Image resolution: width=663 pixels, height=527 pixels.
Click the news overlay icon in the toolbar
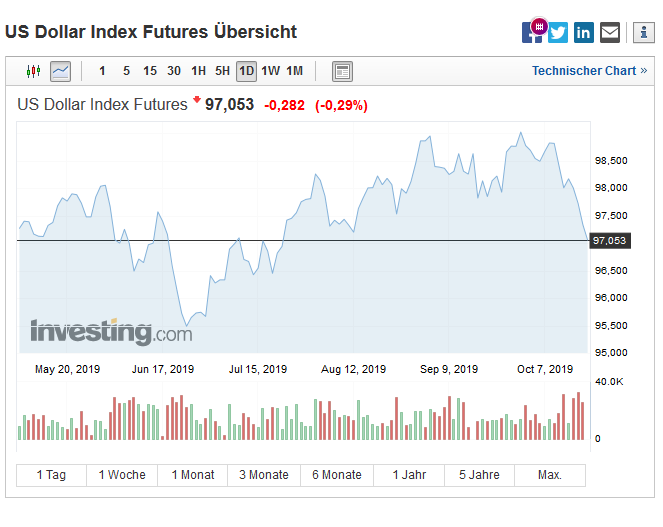[x=342, y=71]
